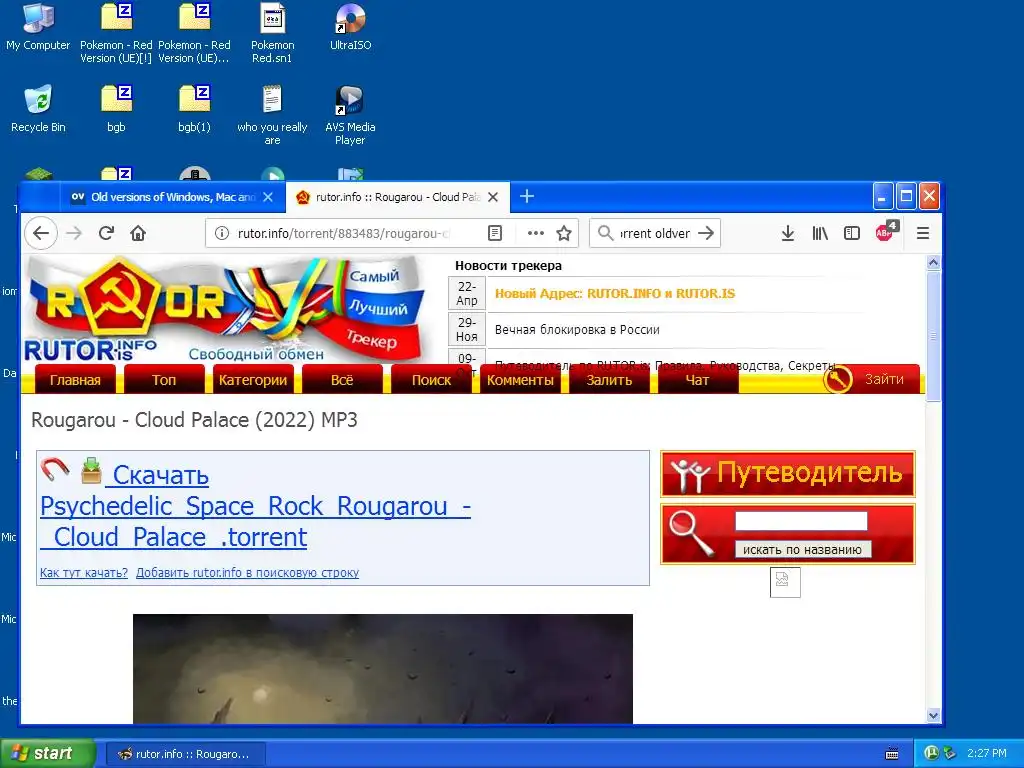Open 'Как тут качать?' help link
1024x768 pixels.
pyautogui.click(x=84, y=573)
